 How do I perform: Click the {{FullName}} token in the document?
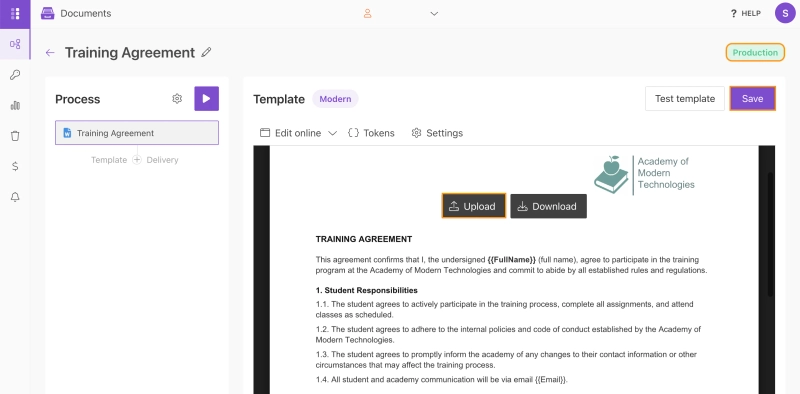[x=512, y=259]
